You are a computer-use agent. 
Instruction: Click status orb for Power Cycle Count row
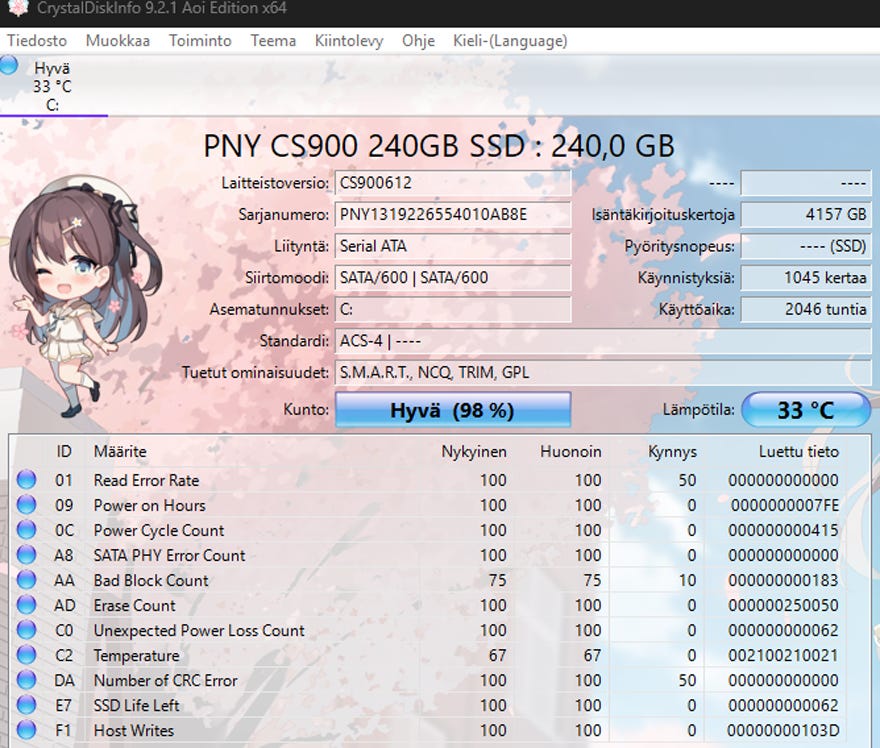click(26, 530)
